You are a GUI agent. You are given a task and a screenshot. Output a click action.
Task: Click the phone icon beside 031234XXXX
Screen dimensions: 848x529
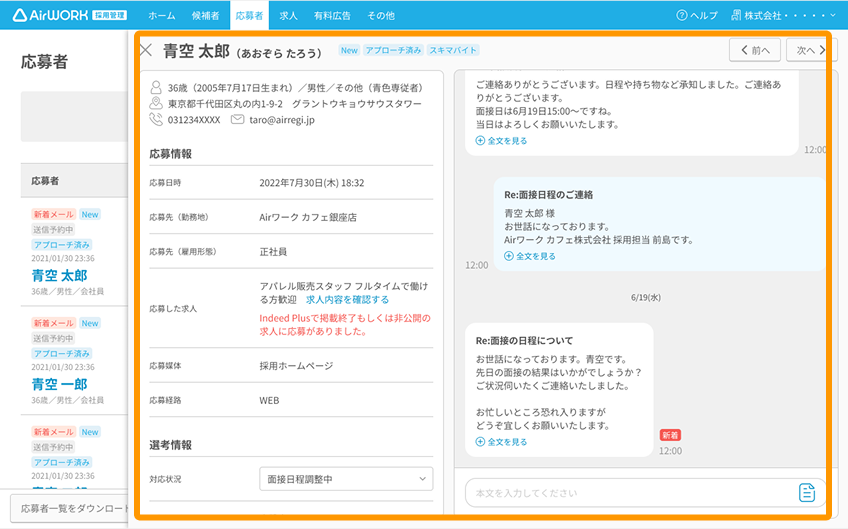[x=156, y=119]
